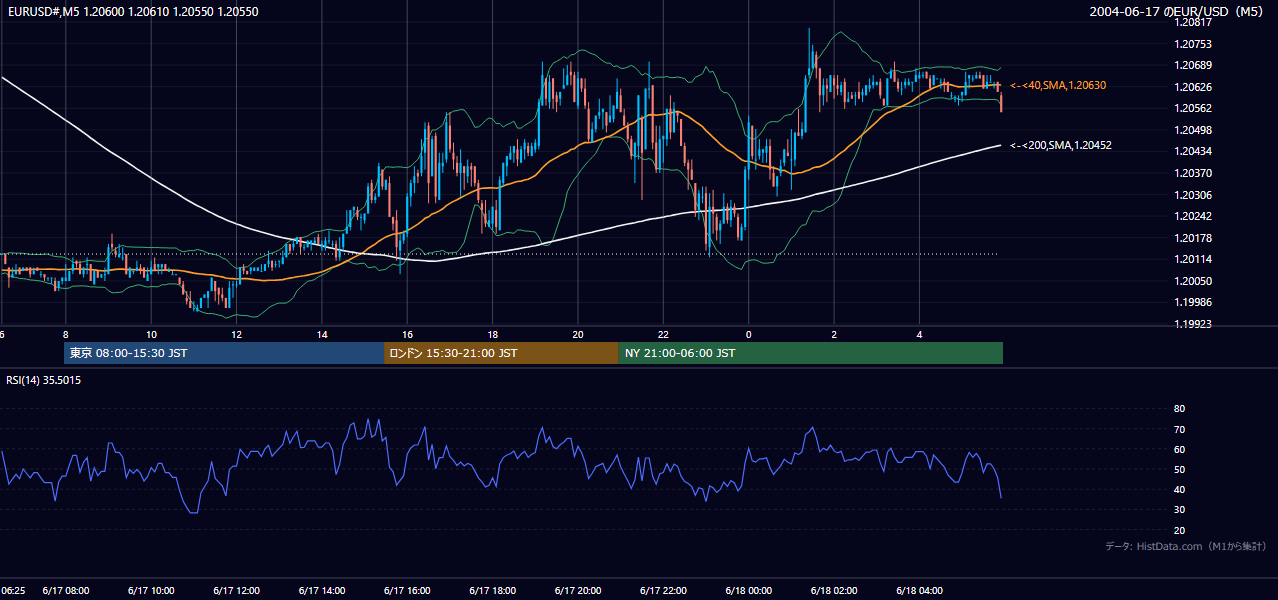Click RSI level 70 on scale
Viewport: 1278px width, 600px height.
point(1179,429)
